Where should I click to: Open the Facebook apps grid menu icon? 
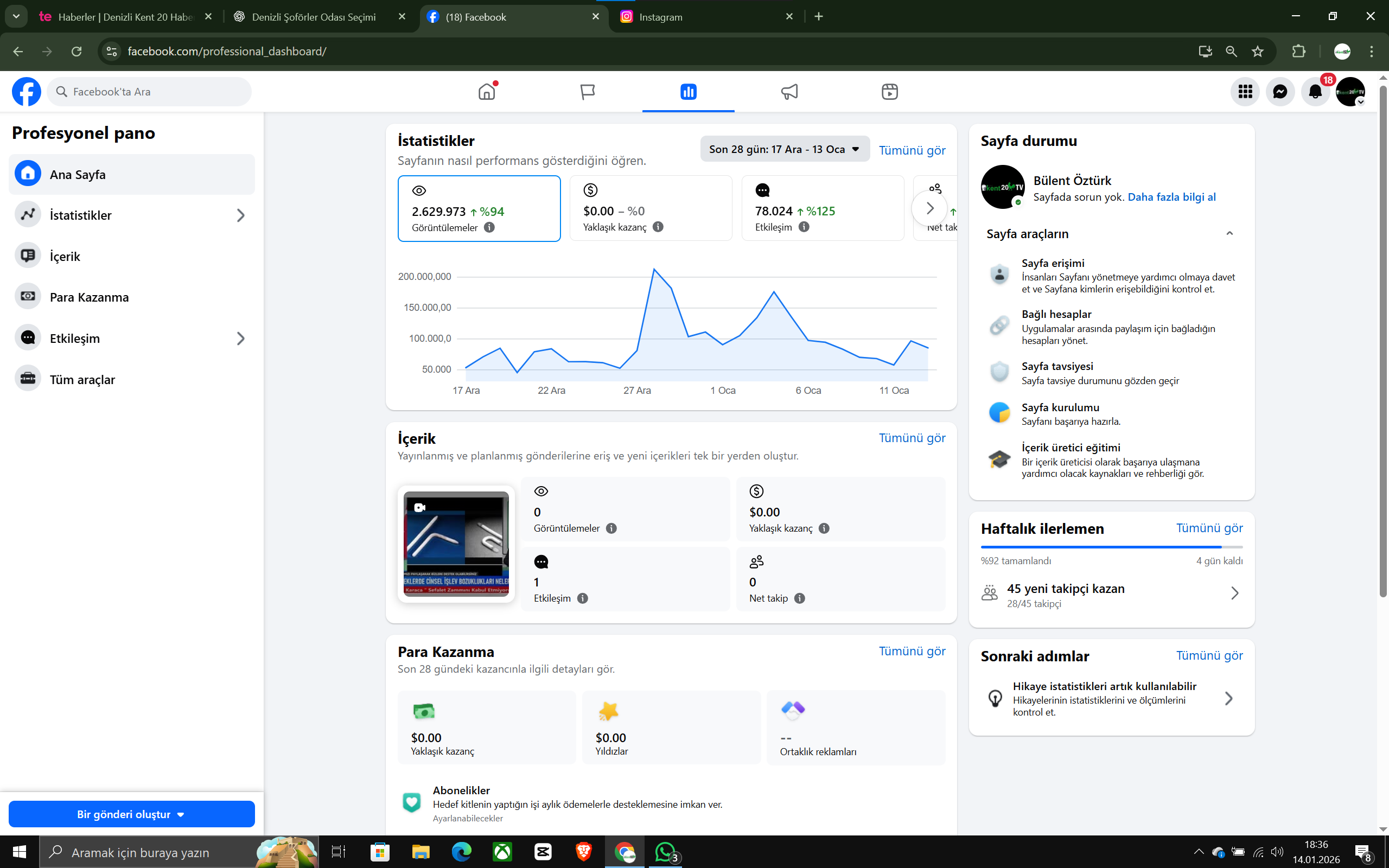[1244, 92]
